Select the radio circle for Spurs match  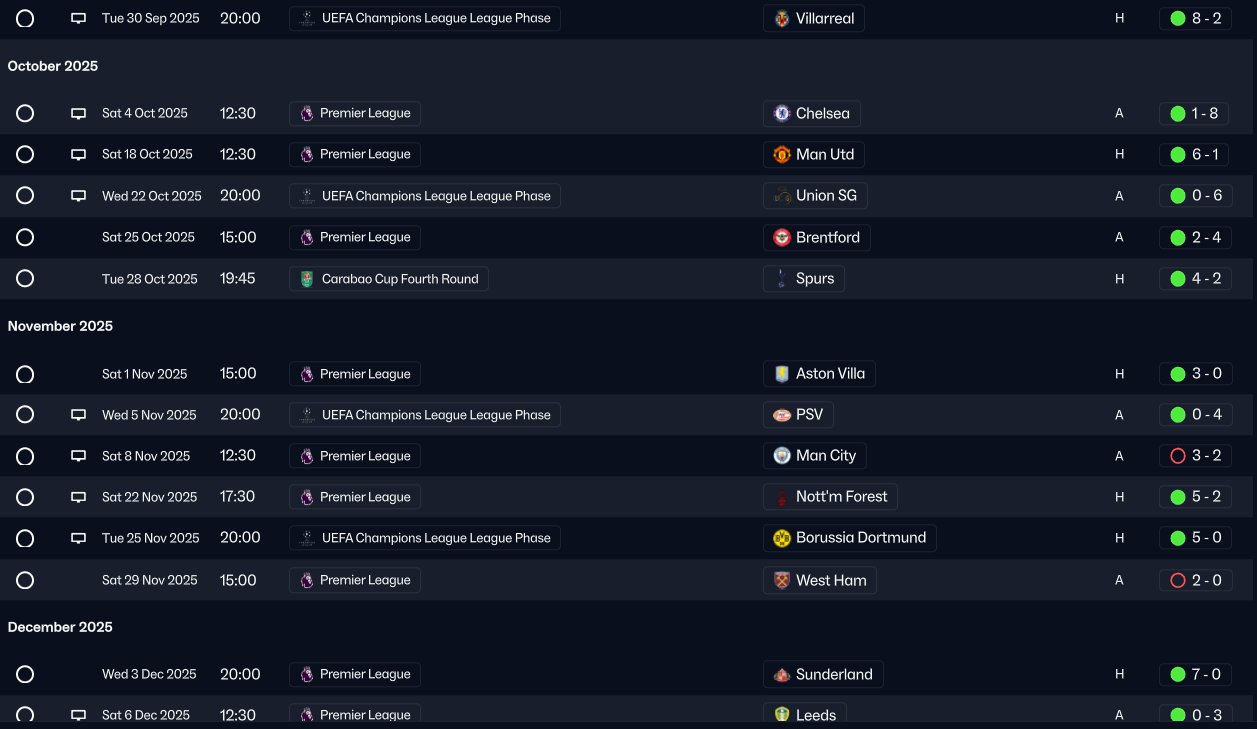[25, 279]
